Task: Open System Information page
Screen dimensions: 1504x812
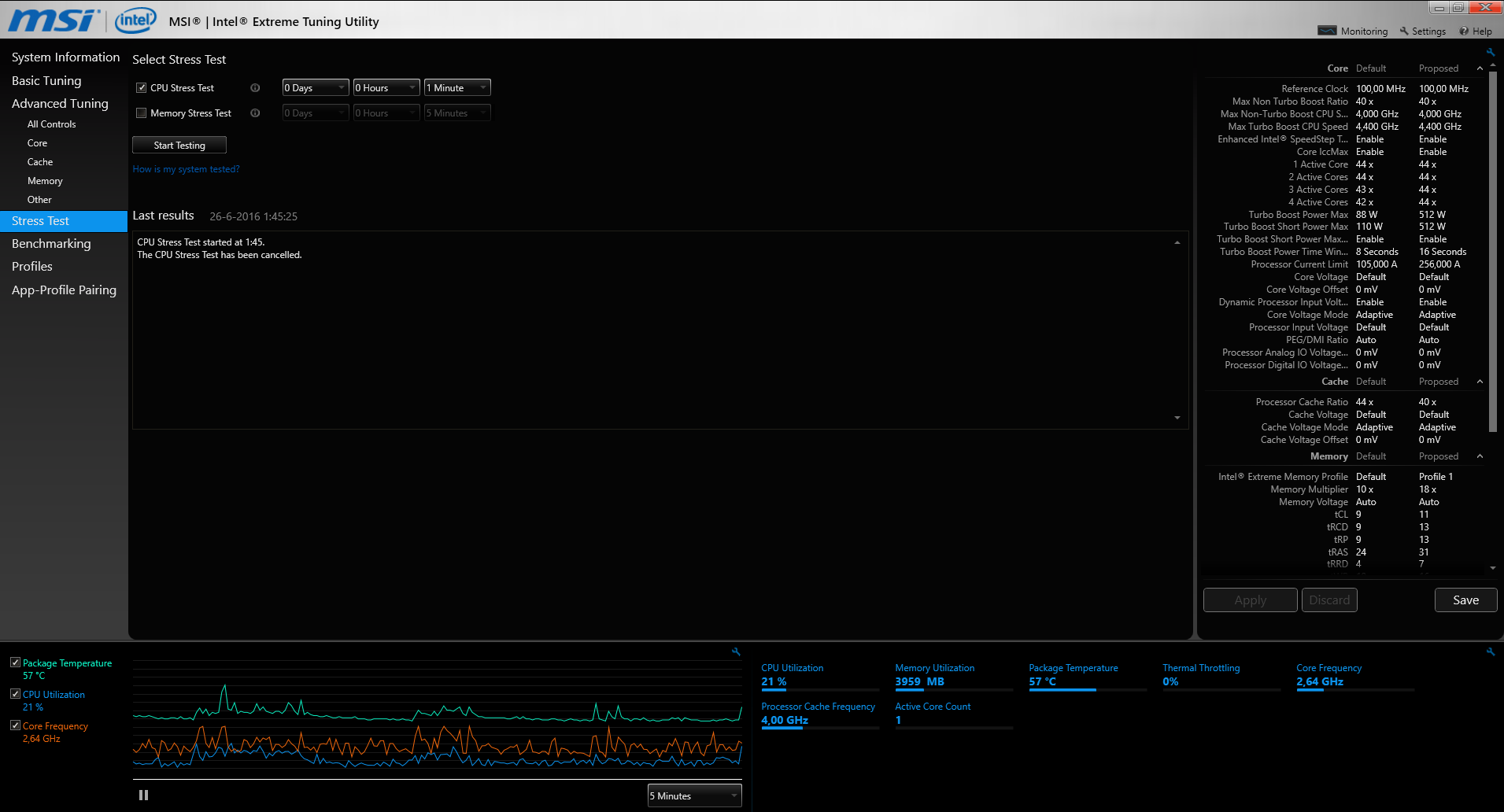Action: [x=66, y=57]
